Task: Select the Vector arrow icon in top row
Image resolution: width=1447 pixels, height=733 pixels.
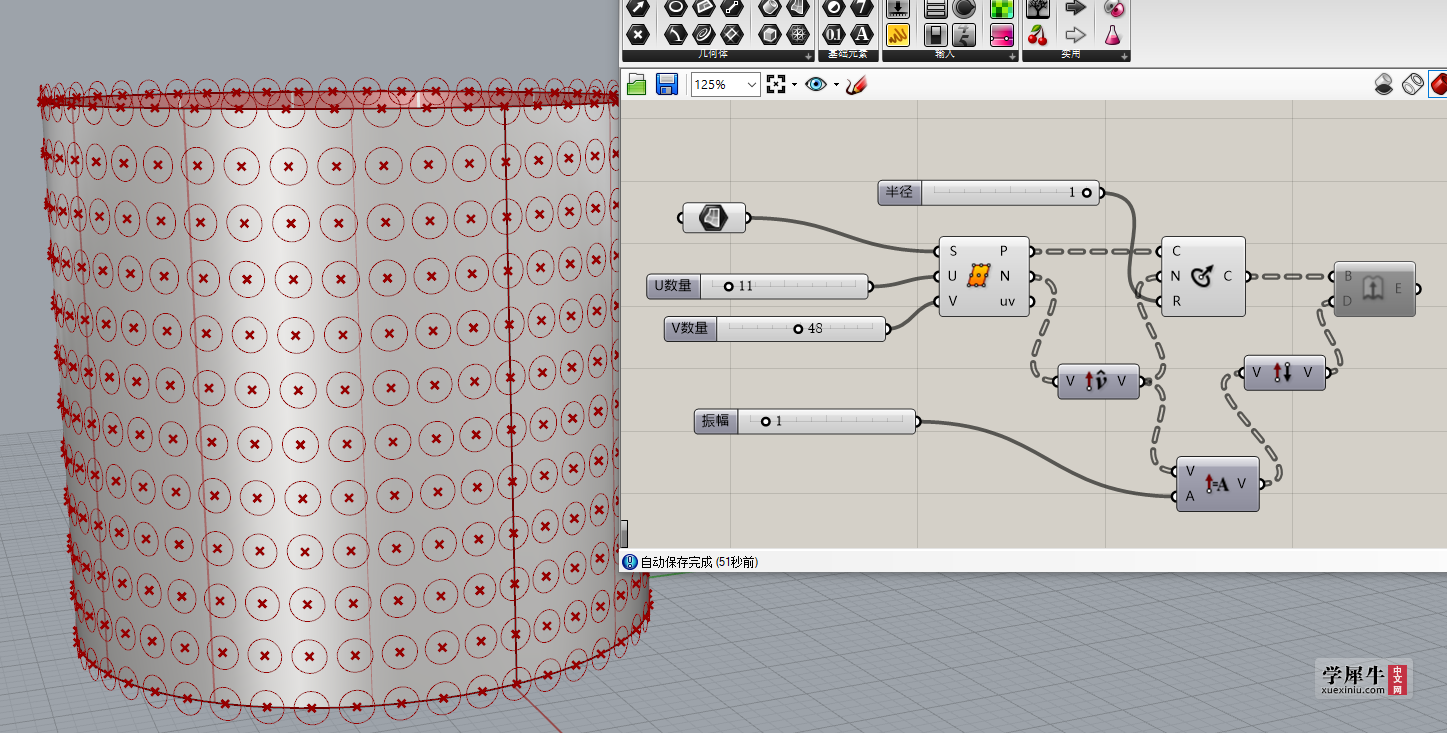Action: click(638, 8)
